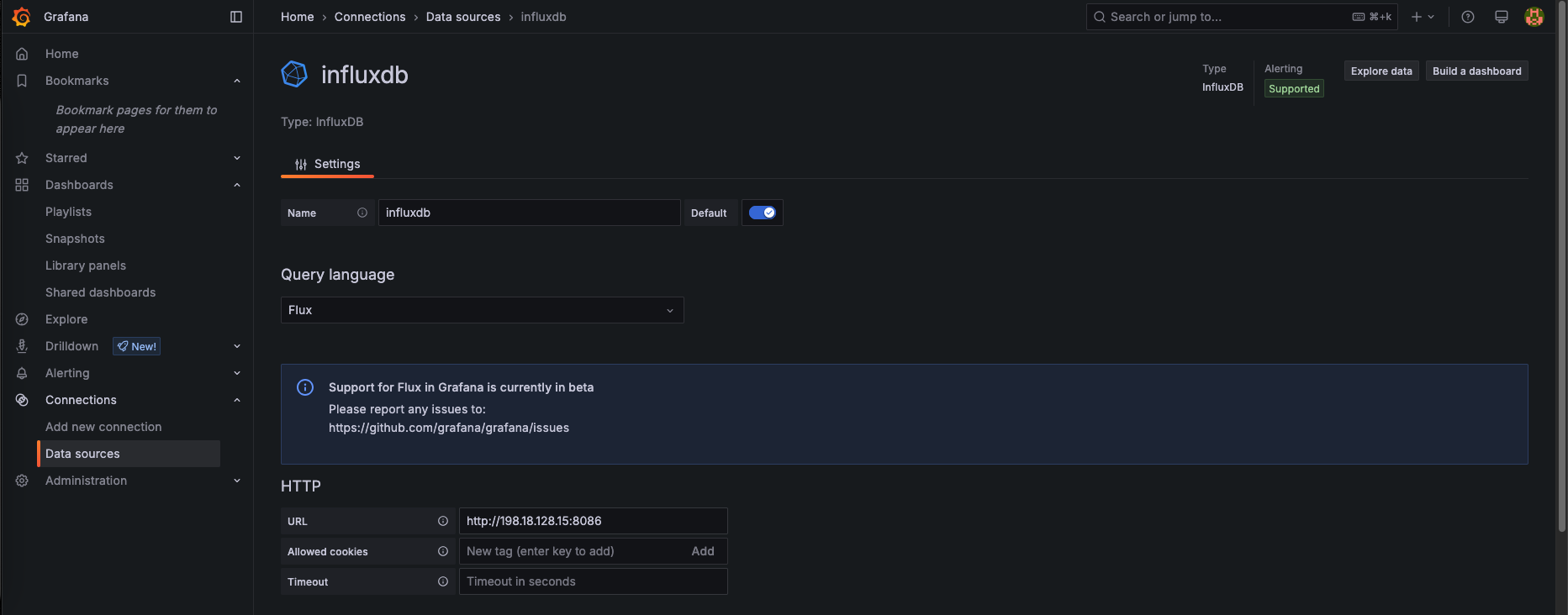This screenshot has height=615, width=1568.
Task: Click Build a dashboard button
Action: [1476, 71]
